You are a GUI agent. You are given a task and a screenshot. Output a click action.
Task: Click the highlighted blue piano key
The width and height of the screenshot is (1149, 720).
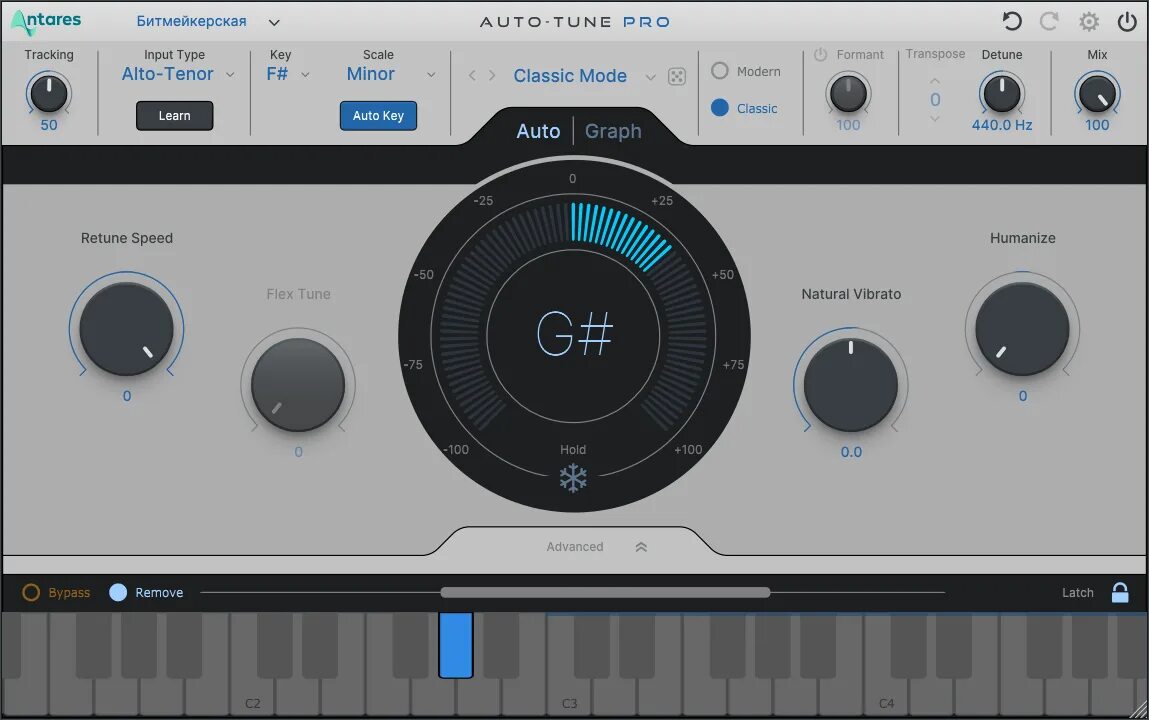[x=456, y=645]
